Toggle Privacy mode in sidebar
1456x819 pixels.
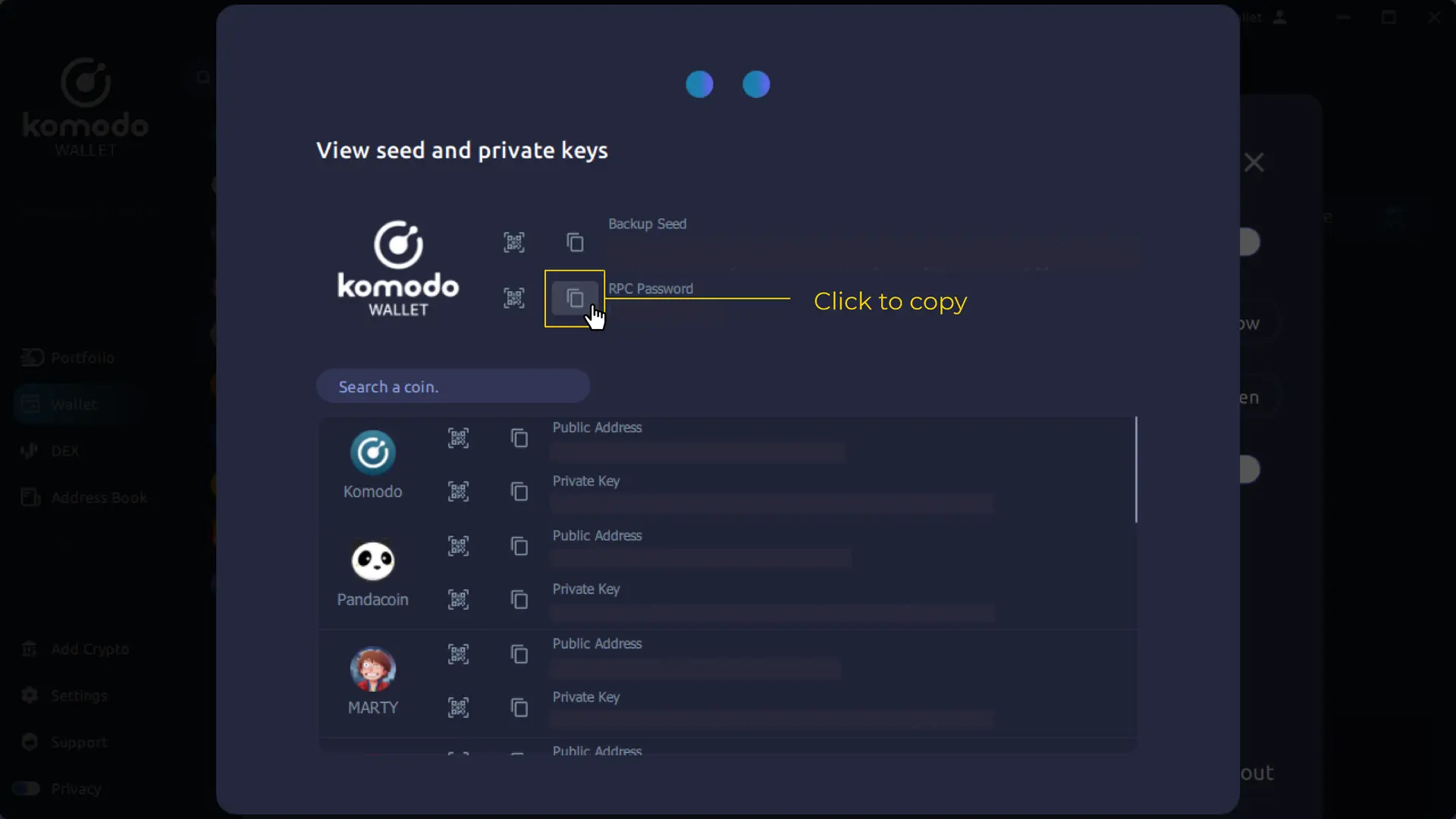(27, 788)
